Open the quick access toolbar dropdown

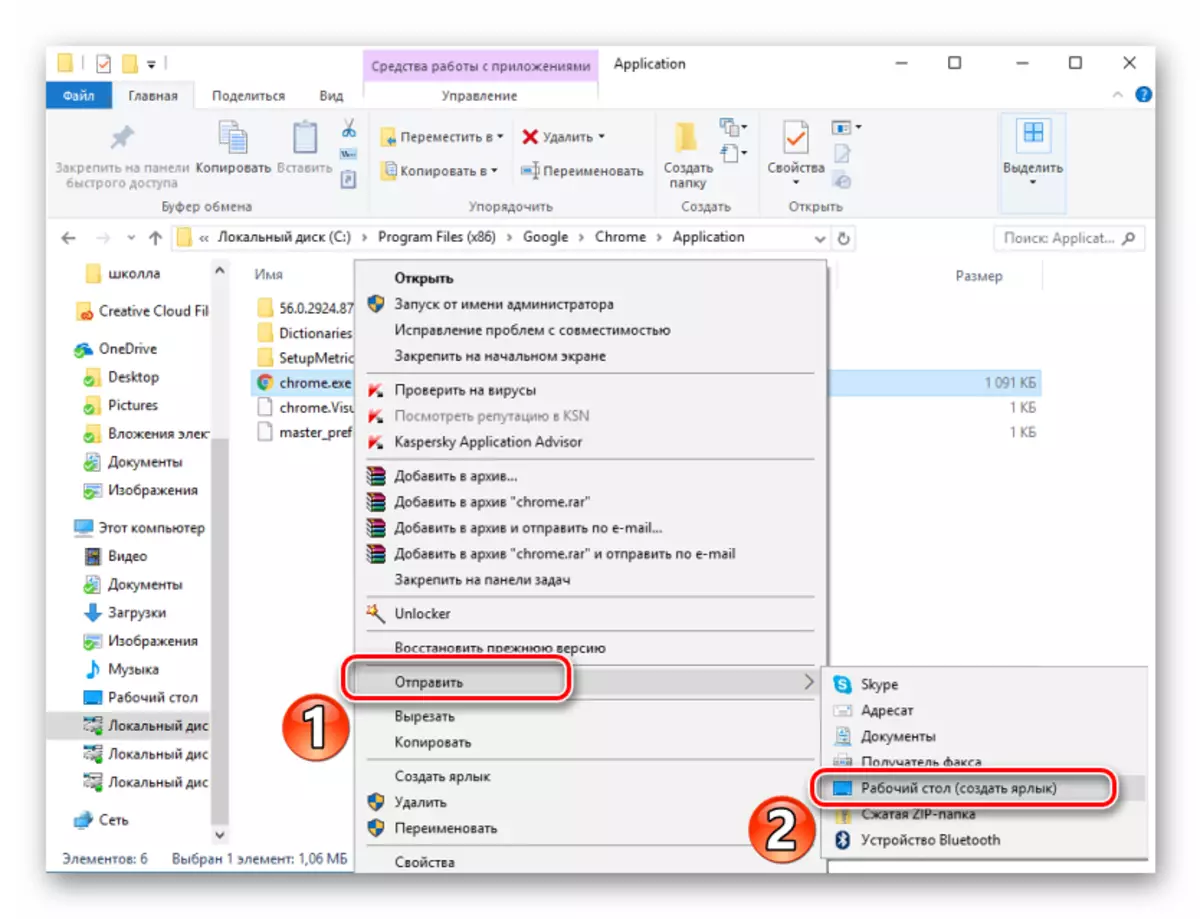coord(153,64)
